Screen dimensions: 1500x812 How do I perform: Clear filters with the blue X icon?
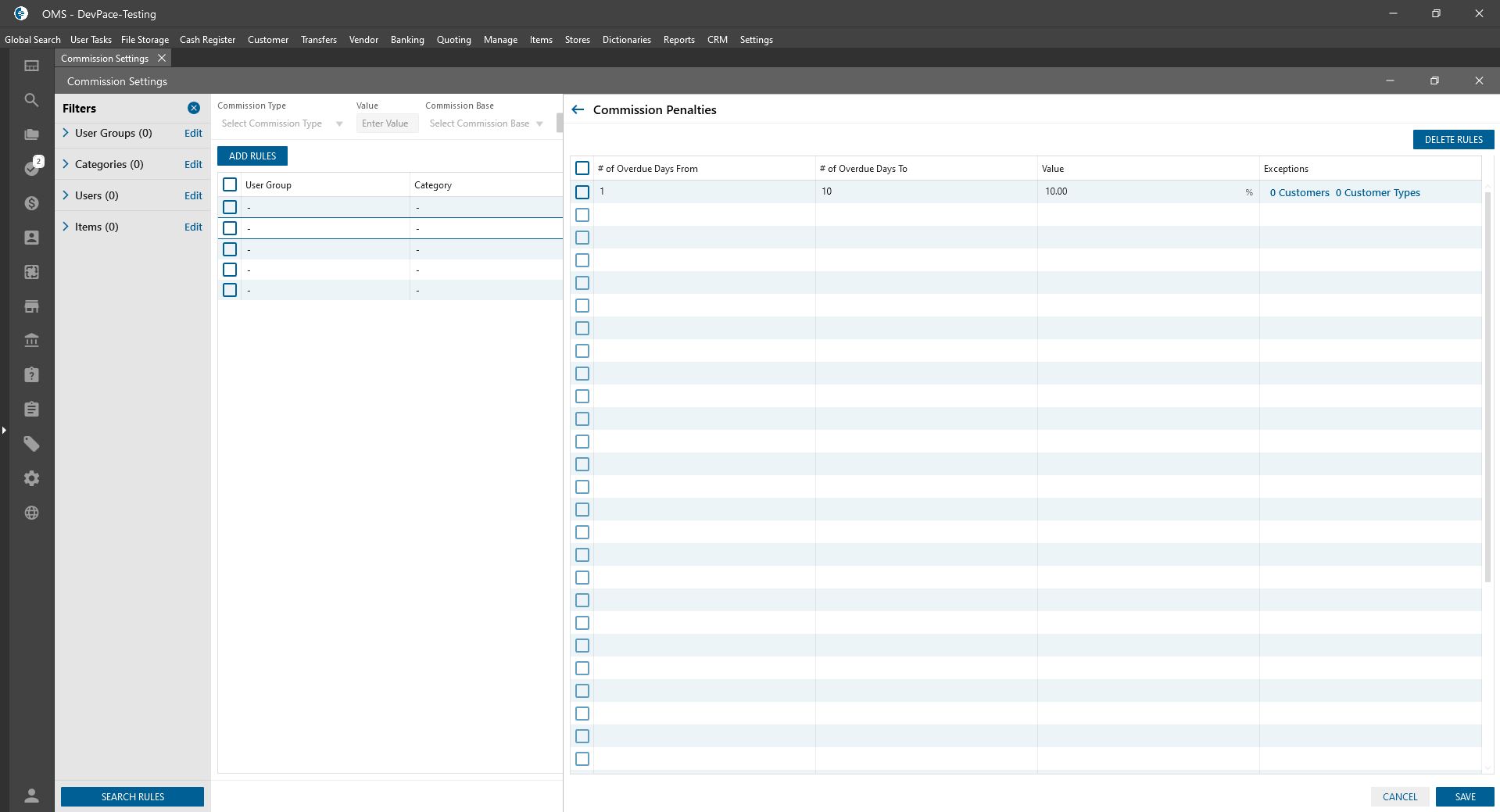(194, 108)
